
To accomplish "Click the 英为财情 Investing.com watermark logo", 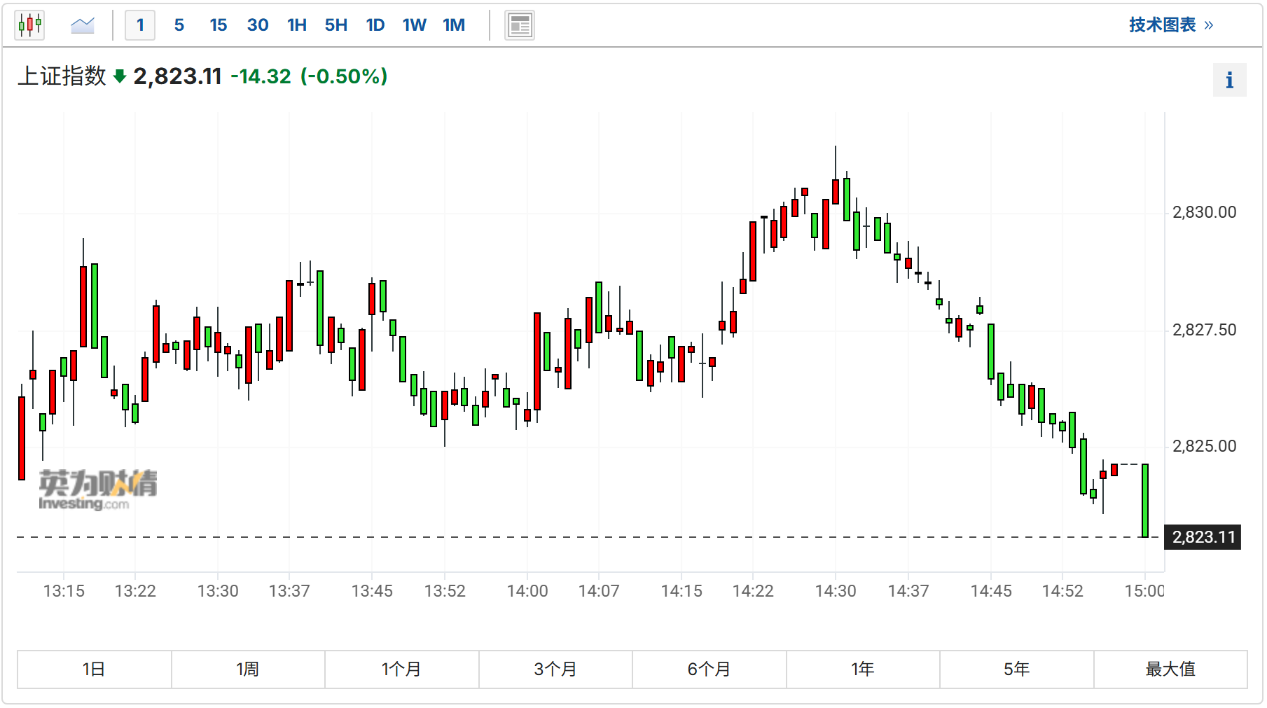I will [x=97, y=489].
